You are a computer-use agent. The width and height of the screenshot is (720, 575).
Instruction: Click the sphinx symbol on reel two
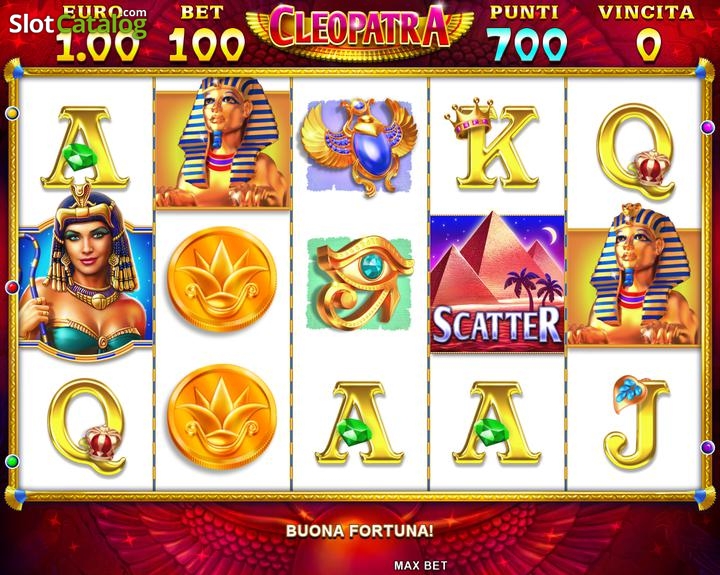point(223,143)
